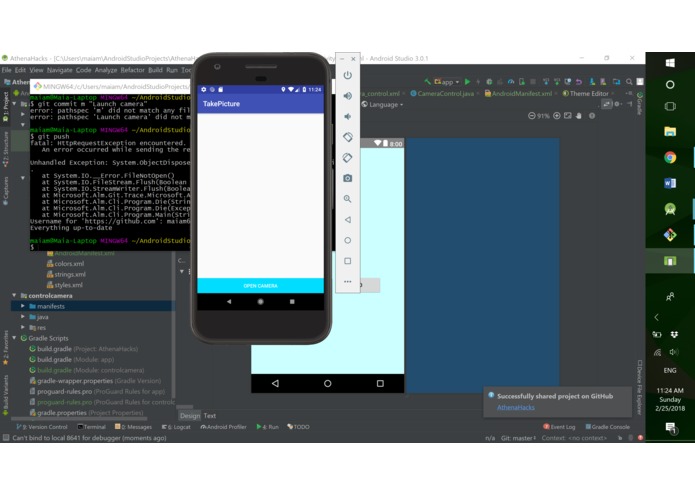This screenshot has width=695, height=494.
Task: Open Chrome from Windows taskbar
Action: click(670, 157)
